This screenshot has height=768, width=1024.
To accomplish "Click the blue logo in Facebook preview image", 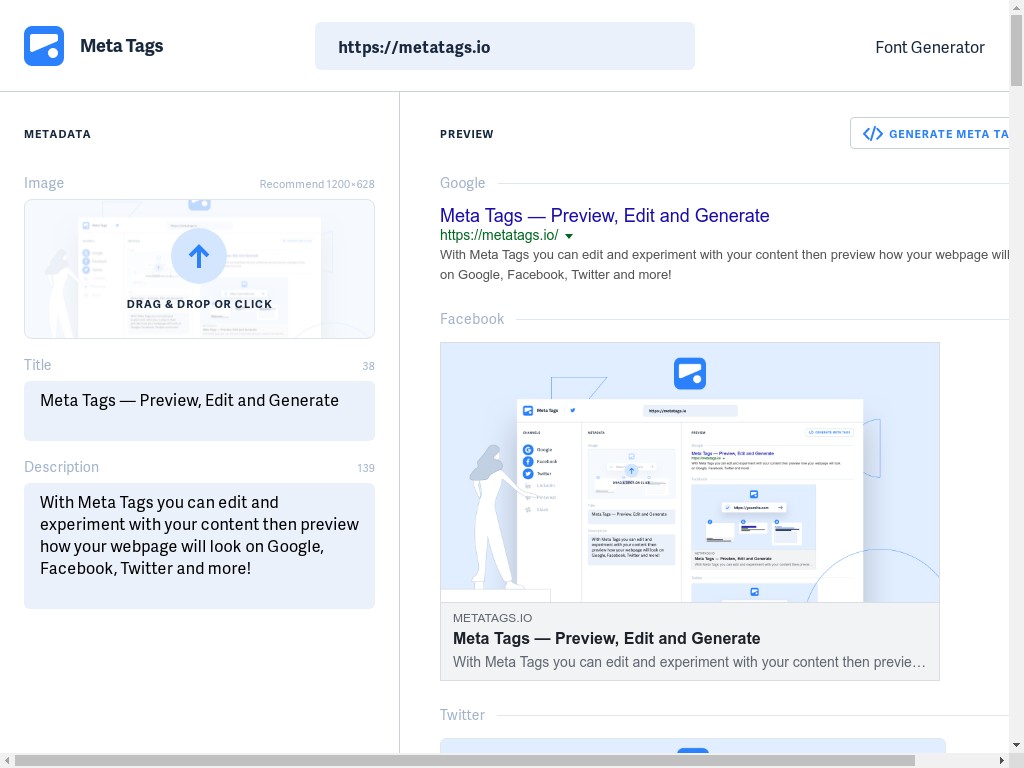I will (690, 373).
